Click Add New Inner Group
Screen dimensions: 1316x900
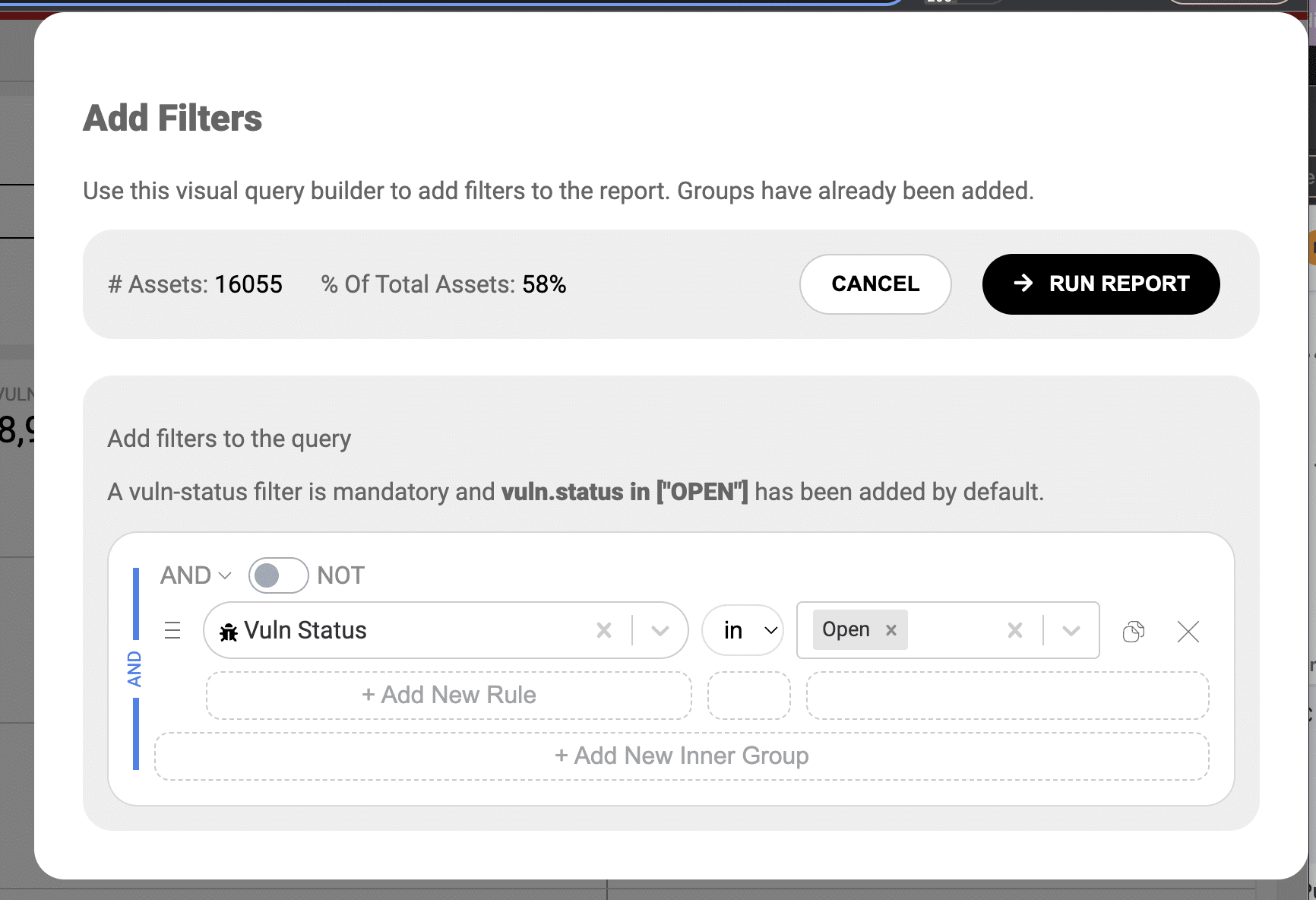(681, 756)
